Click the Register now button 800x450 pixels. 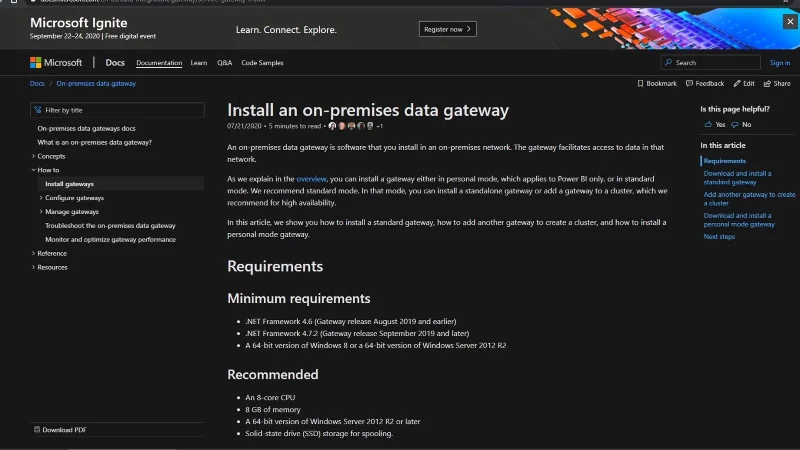(447, 29)
